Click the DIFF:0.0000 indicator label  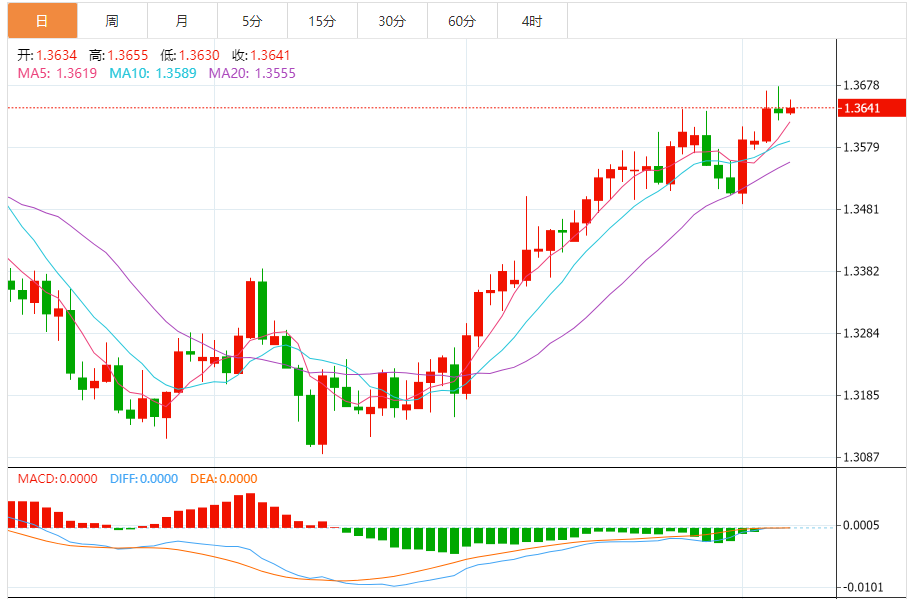143,479
